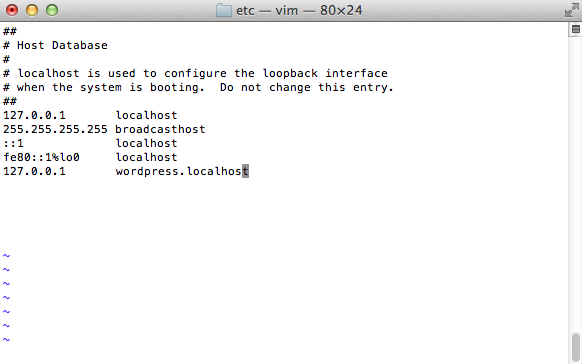Click the 'fe80::1%lo0' address
Viewport: 582px width, 364px height.
(41, 157)
